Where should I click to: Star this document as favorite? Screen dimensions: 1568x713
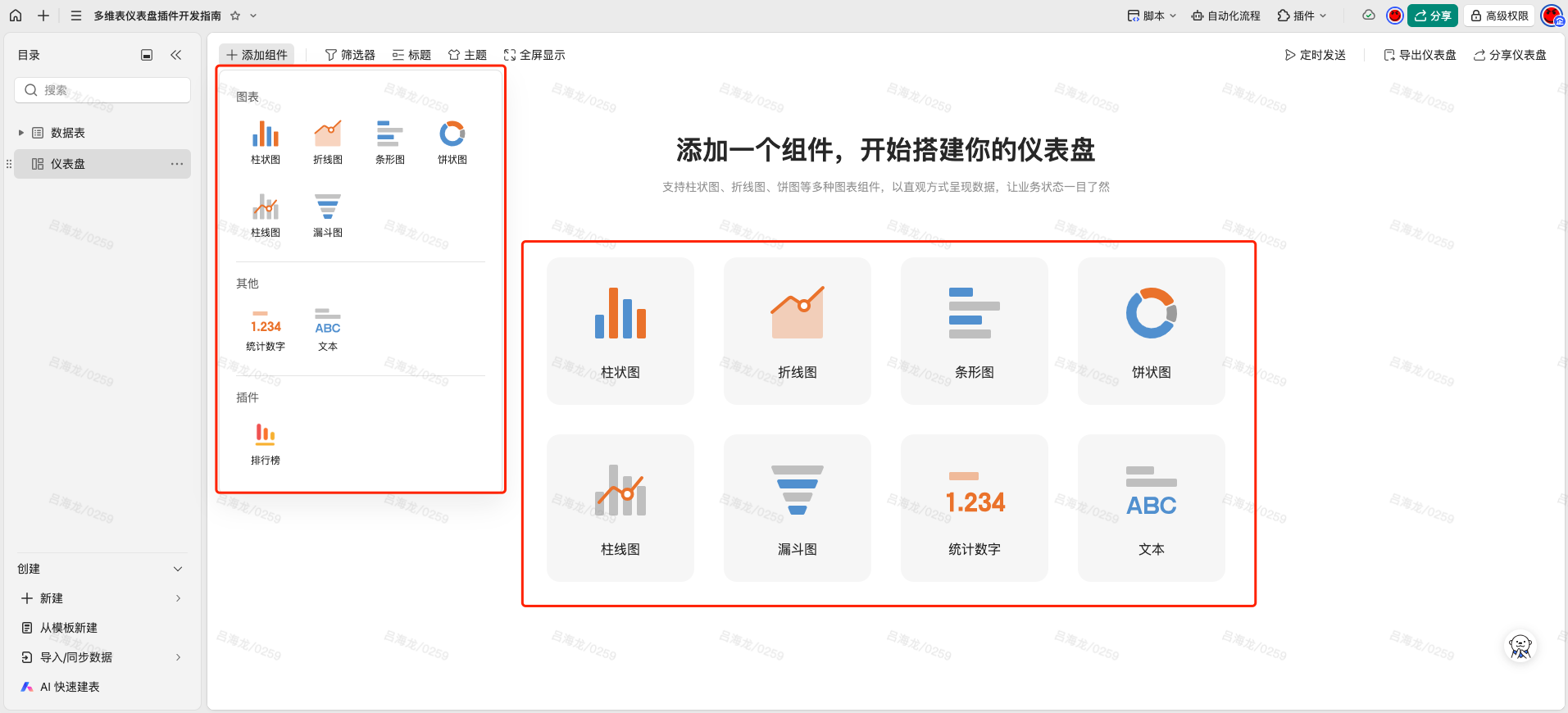(235, 16)
